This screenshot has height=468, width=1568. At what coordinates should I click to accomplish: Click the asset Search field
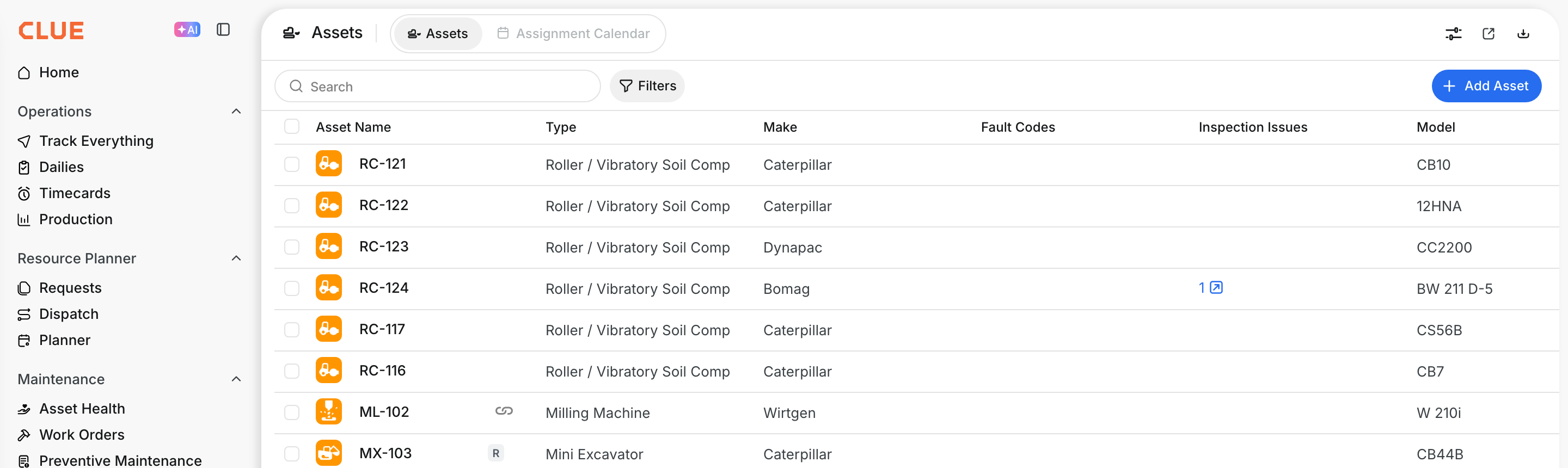click(438, 86)
